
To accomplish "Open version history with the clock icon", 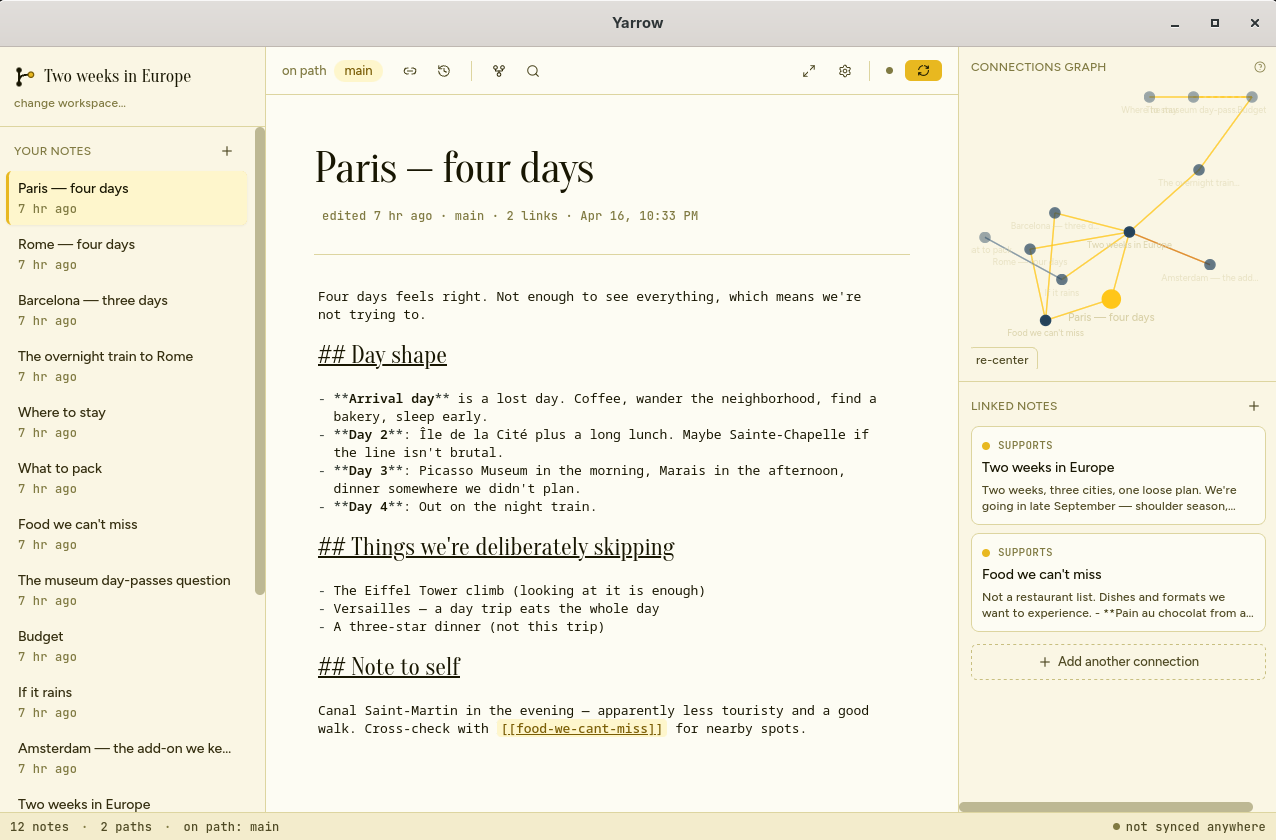I will (x=443, y=70).
